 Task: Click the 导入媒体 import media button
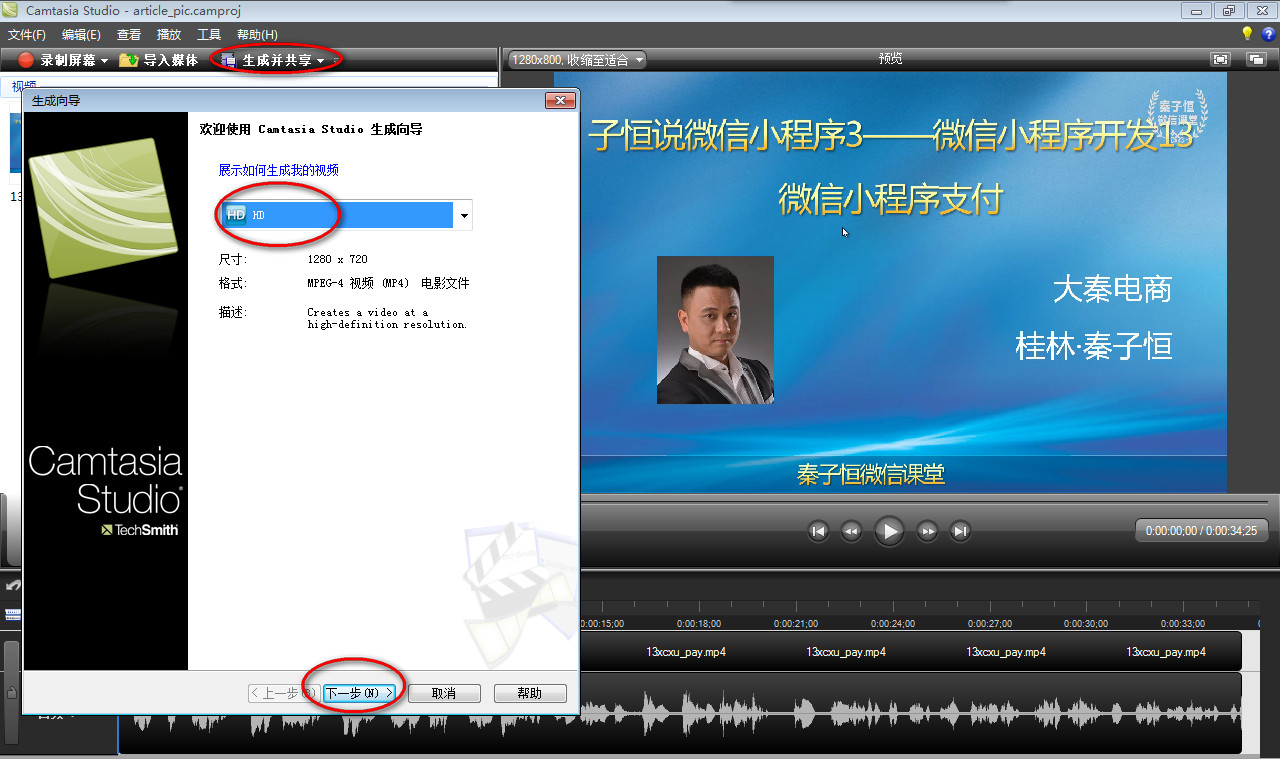pos(159,60)
